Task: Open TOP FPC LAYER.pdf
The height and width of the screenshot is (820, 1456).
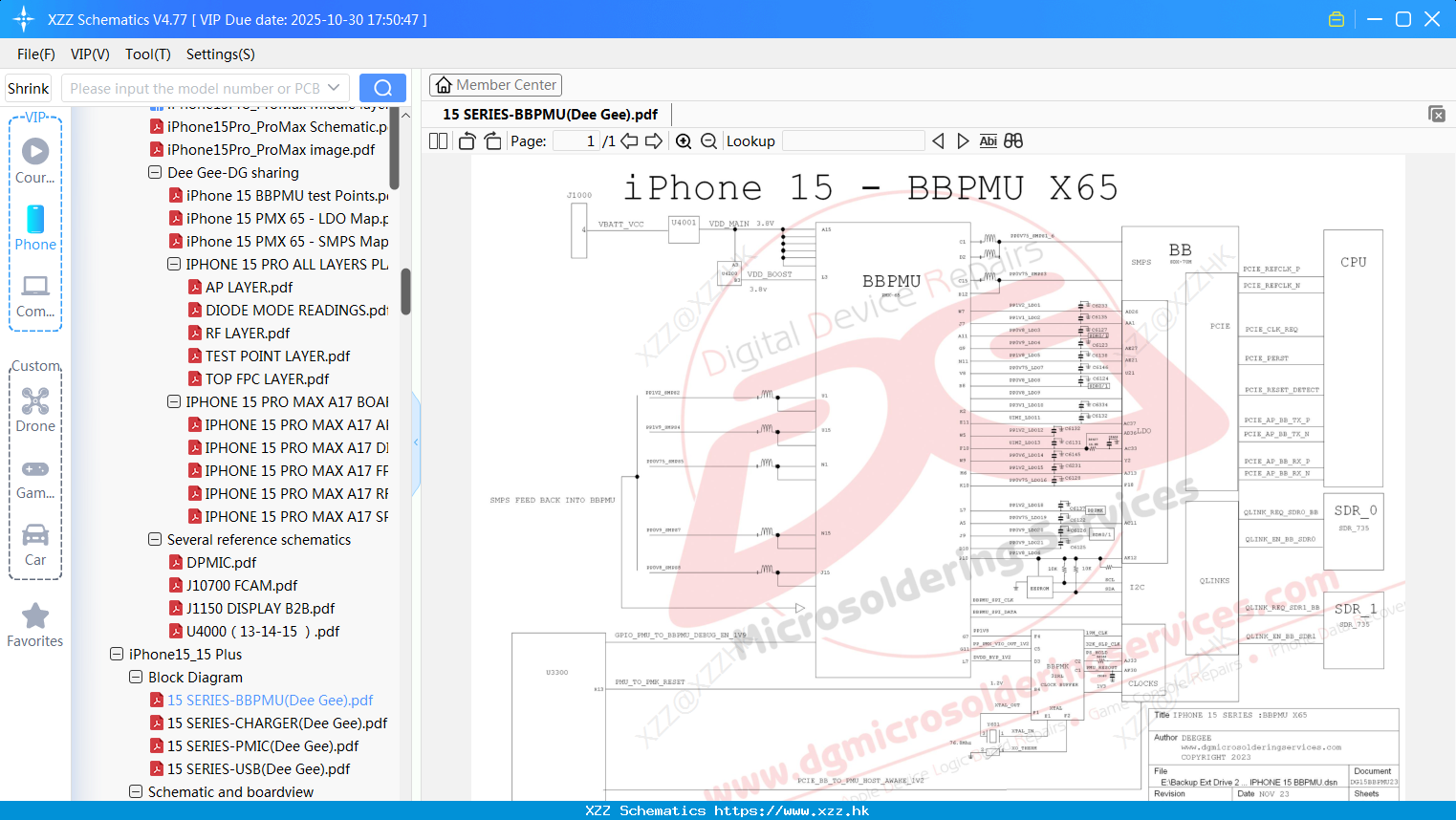Action: 259,379
